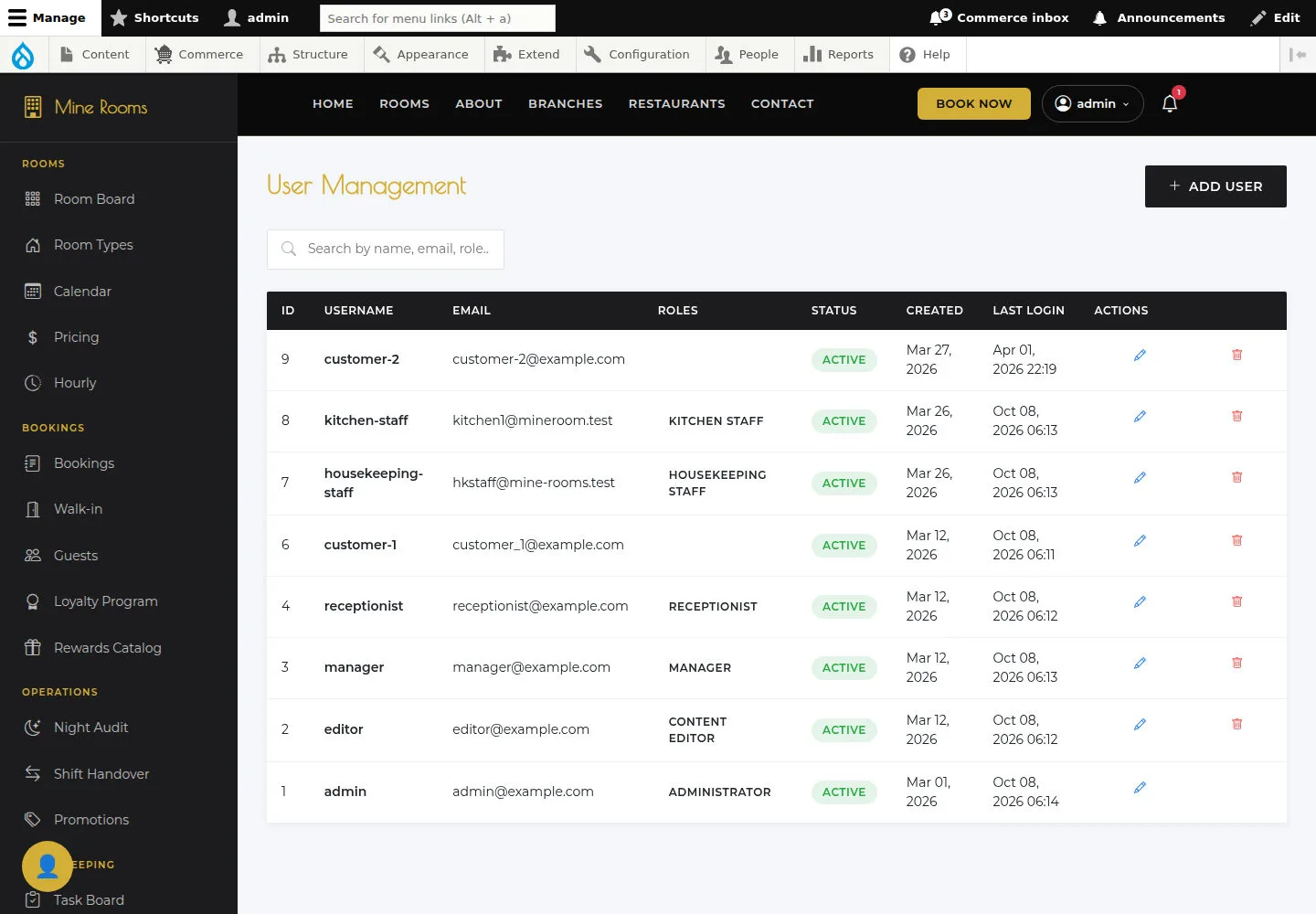Open the floating gold user avatar button
The height and width of the screenshot is (914, 1316).
coord(48,866)
